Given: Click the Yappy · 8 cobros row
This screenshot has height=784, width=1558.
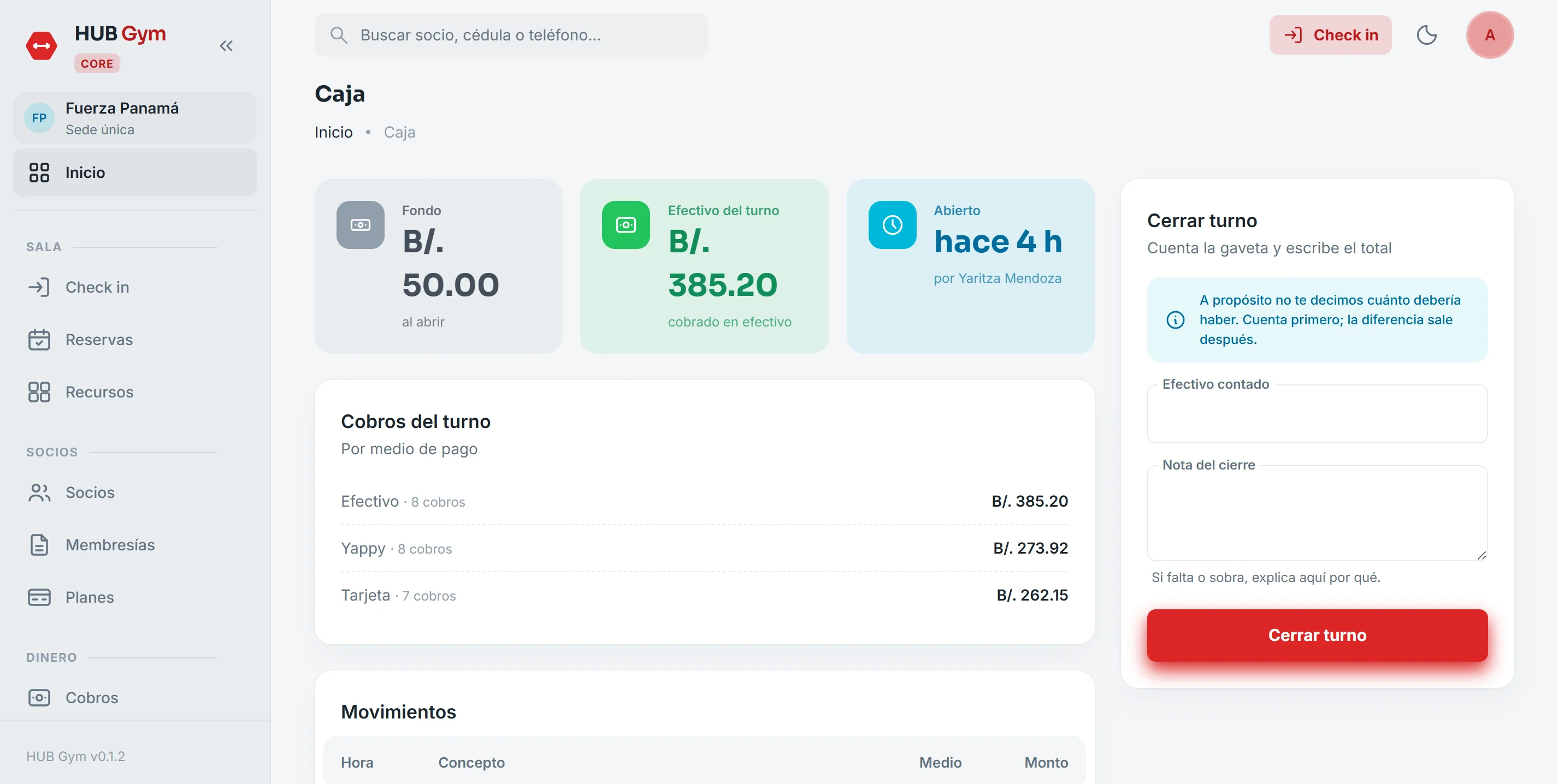Looking at the screenshot, I should click(705, 548).
